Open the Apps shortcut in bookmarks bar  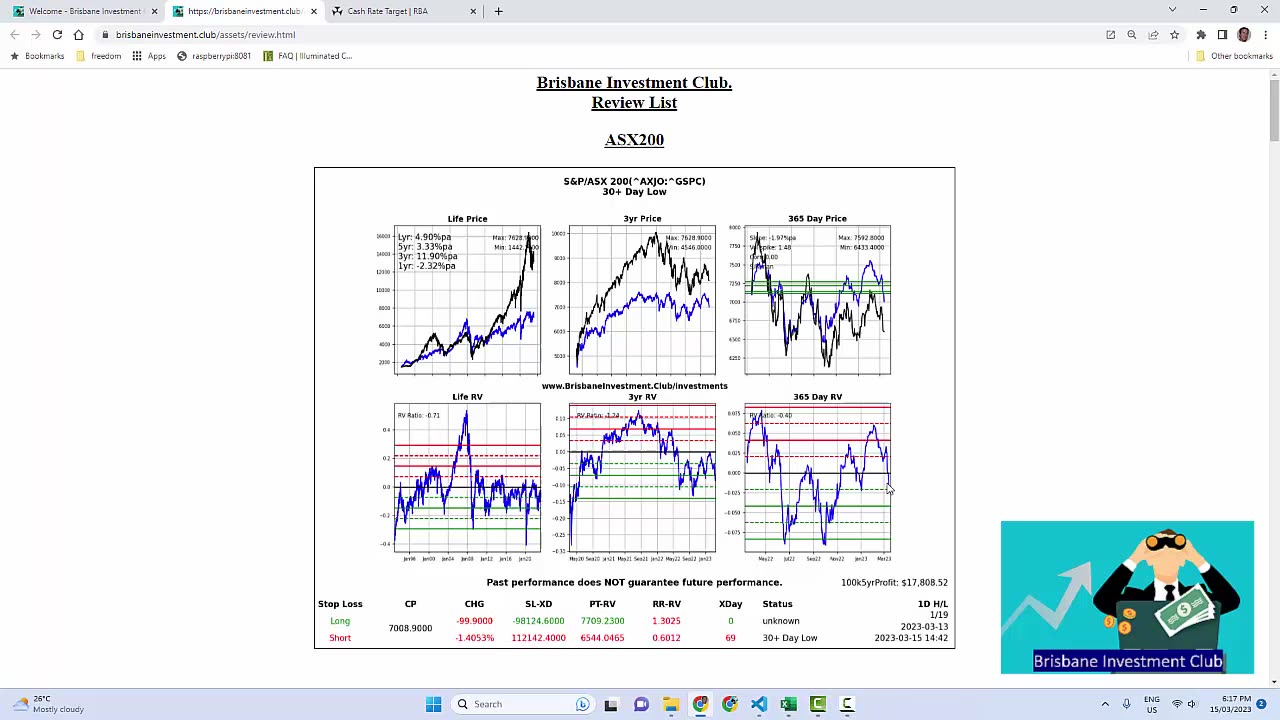[x=149, y=56]
